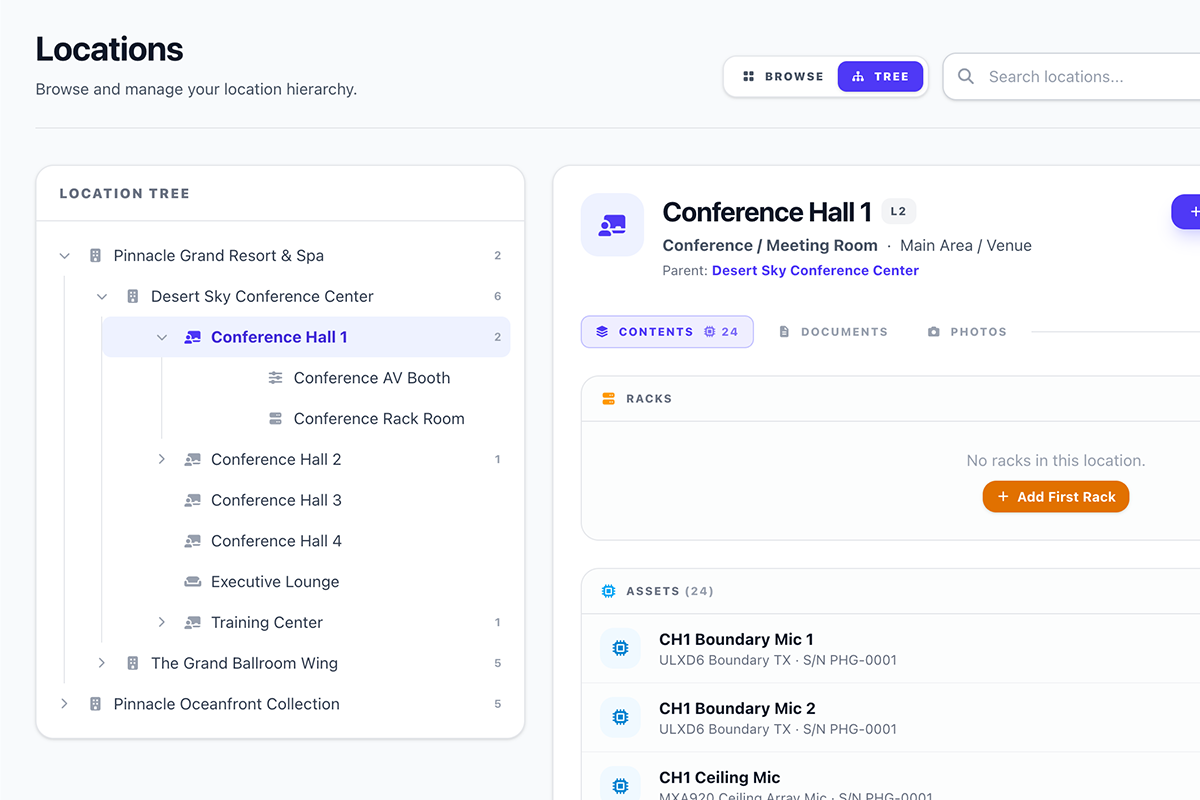Click the CH1 Boundary Mic 1 chip icon
This screenshot has width=1200, height=800.
pos(620,648)
